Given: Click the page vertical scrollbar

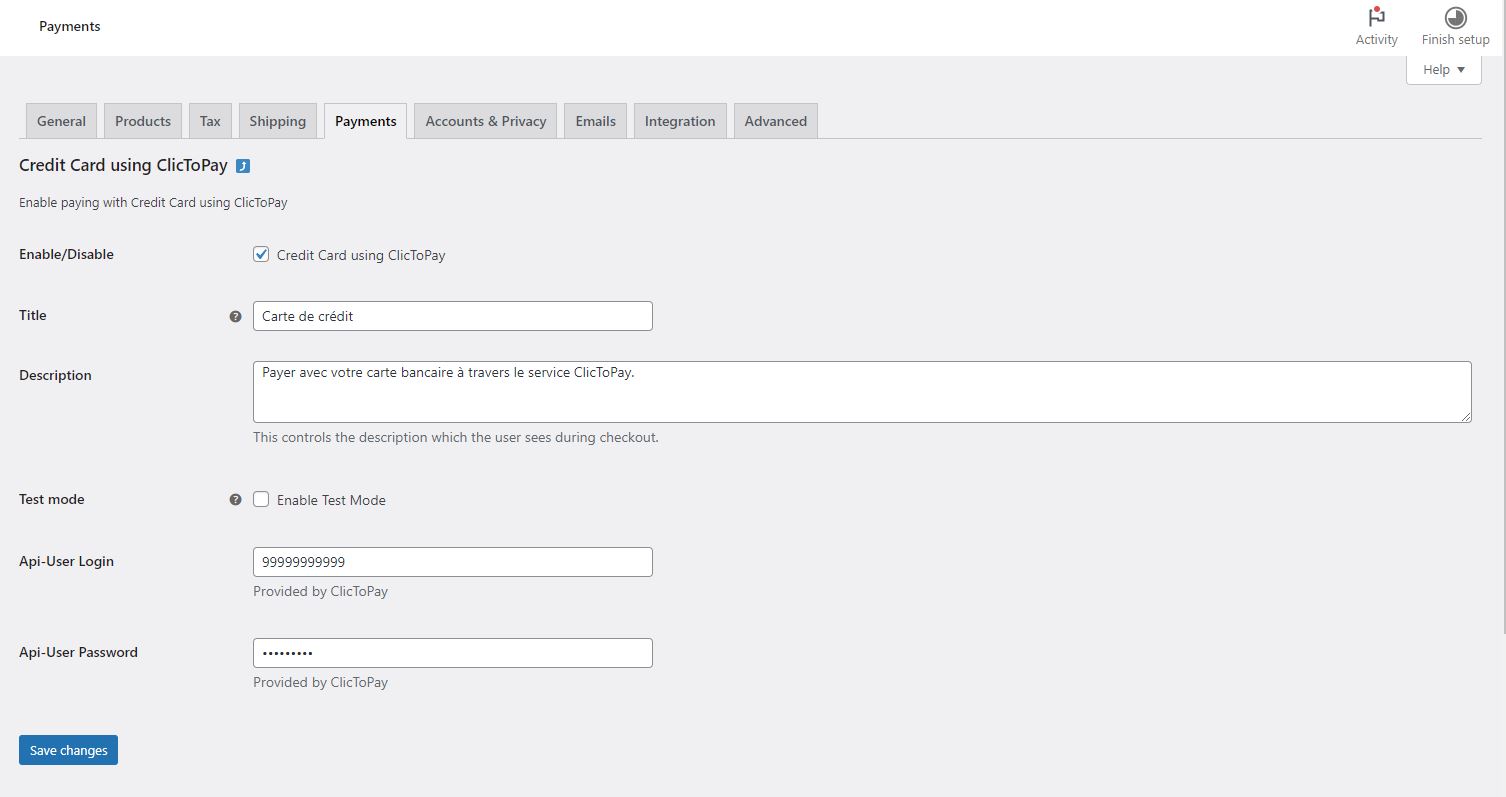Looking at the screenshot, I should (x=1502, y=316).
